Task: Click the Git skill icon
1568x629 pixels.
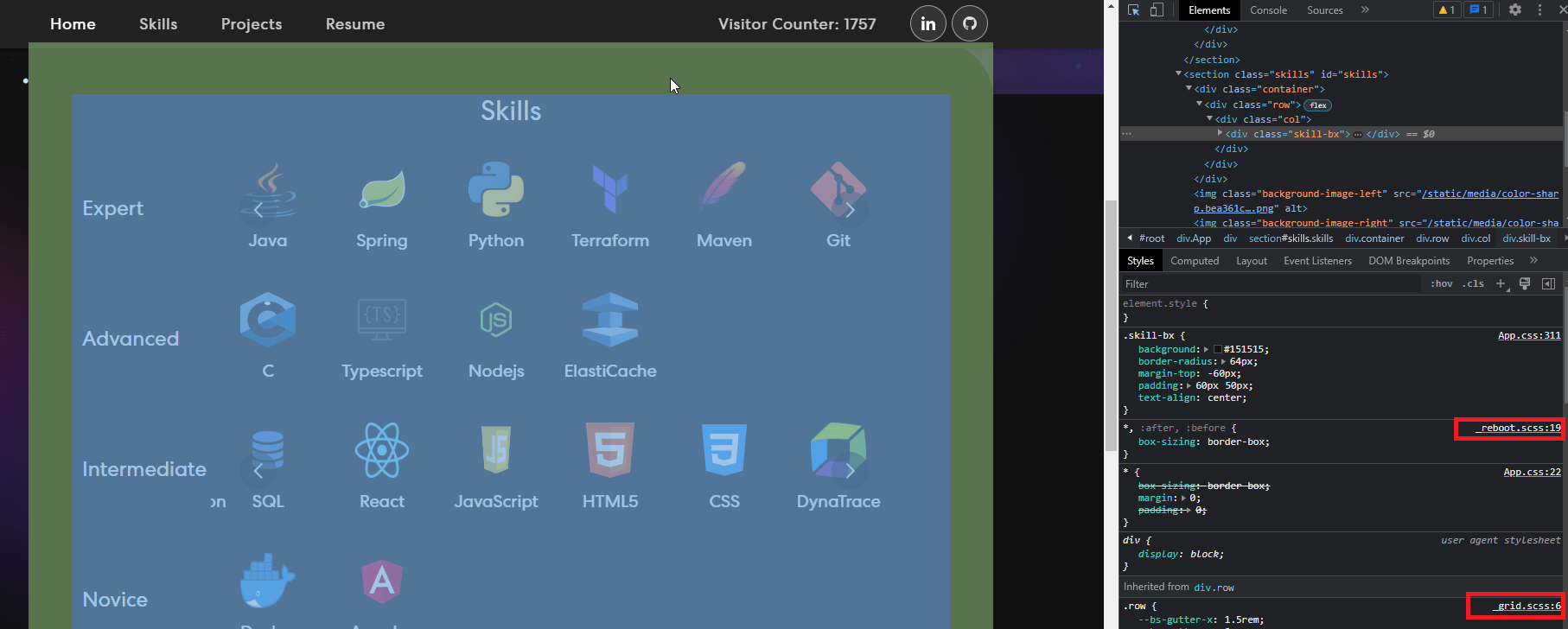Action: click(838, 189)
